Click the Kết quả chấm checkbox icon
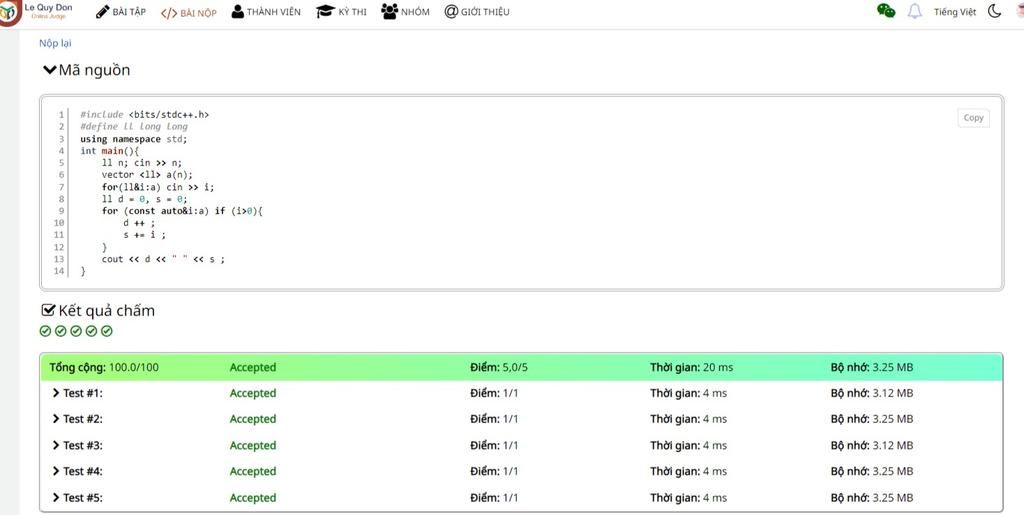The width and height of the screenshot is (1024, 515). pyautogui.click(x=48, y=310)
